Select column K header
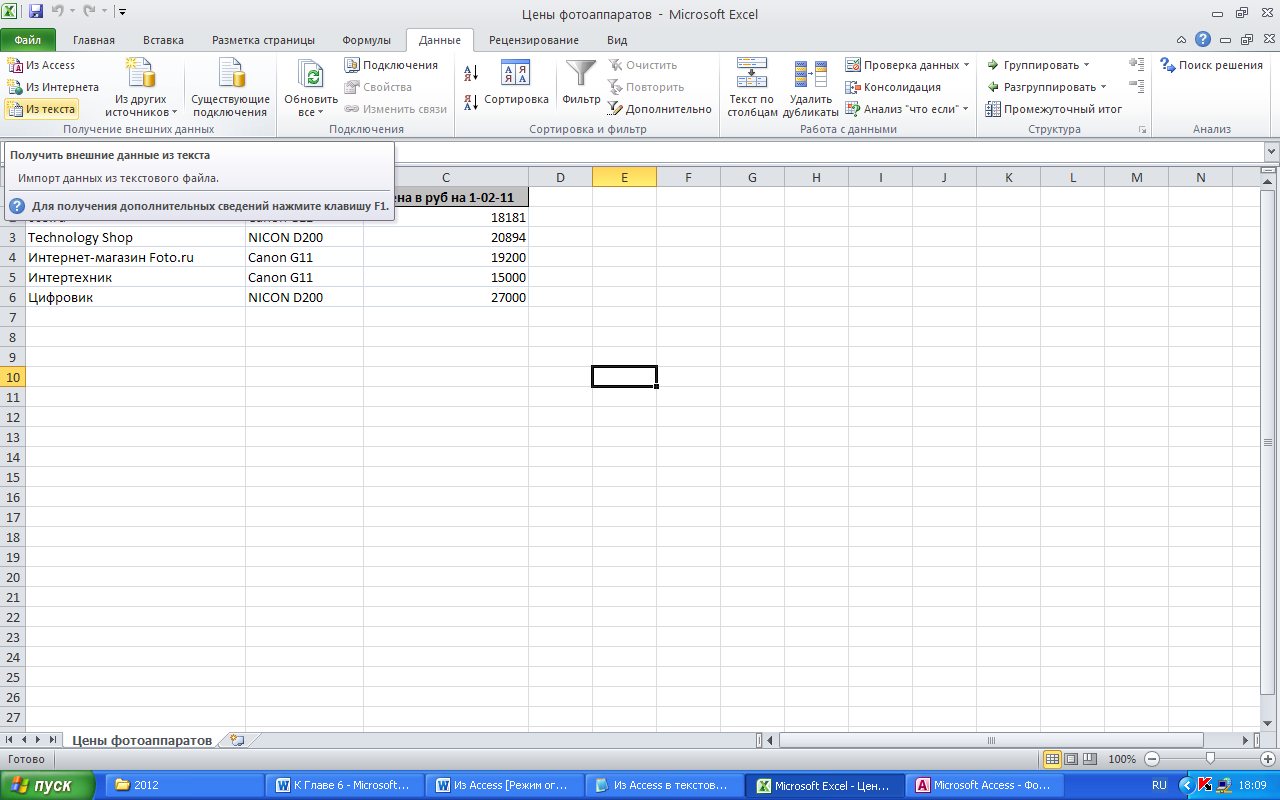The image size is (1280, 800). point(1008,177)
